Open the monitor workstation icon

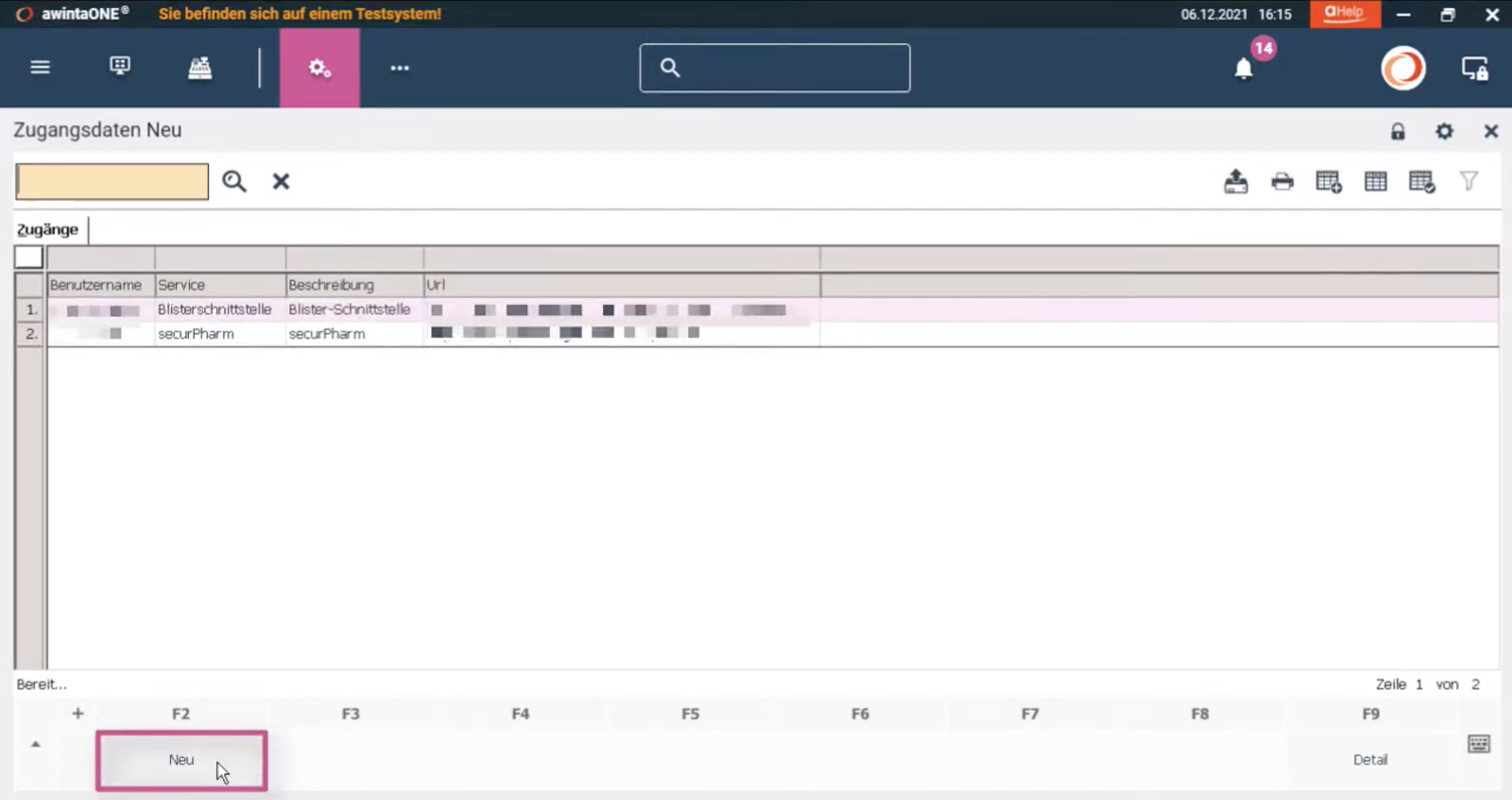pos(120,66)
